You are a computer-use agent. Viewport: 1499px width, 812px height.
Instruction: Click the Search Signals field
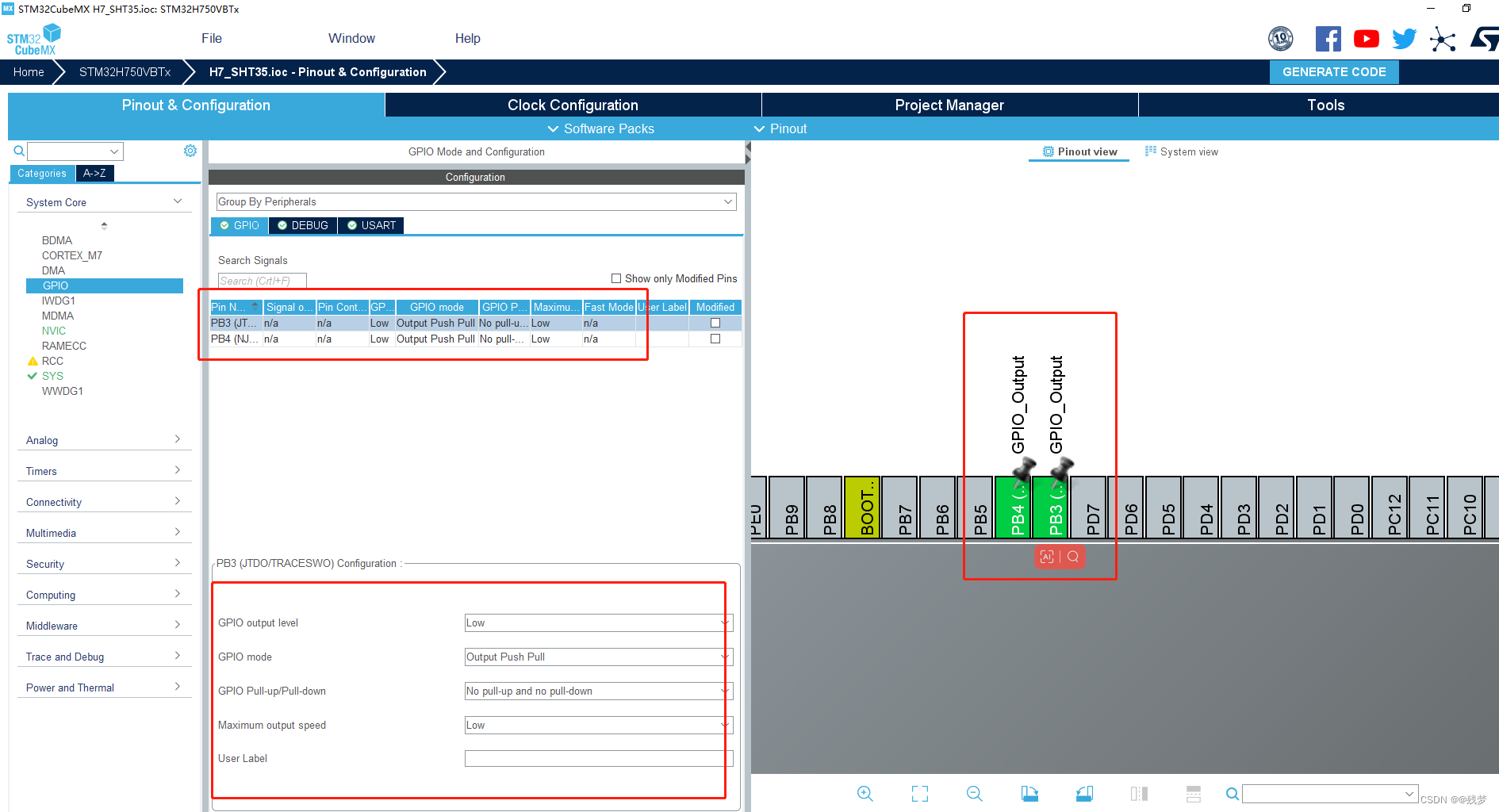point(262,281)
